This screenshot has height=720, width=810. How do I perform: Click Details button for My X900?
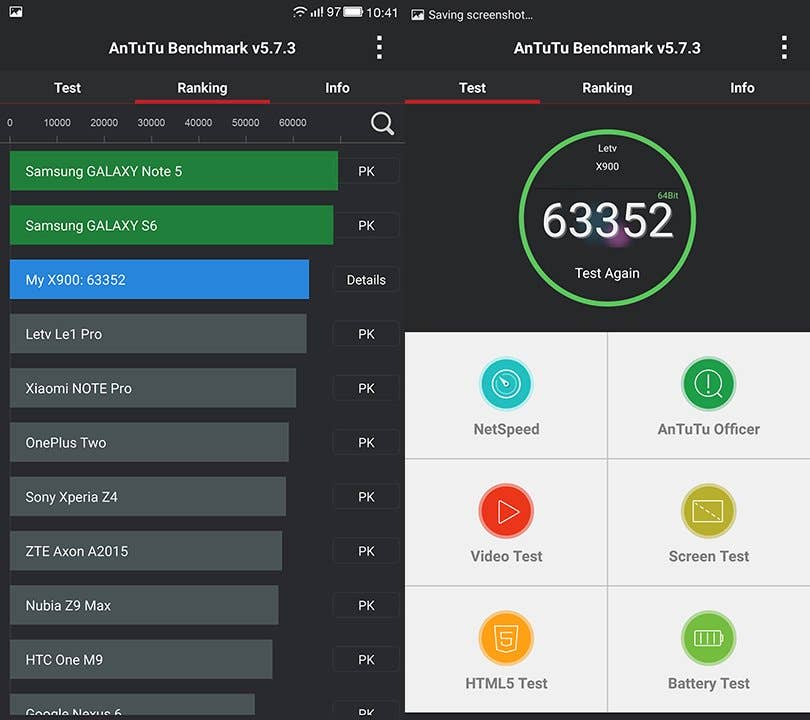coord(366,280)
